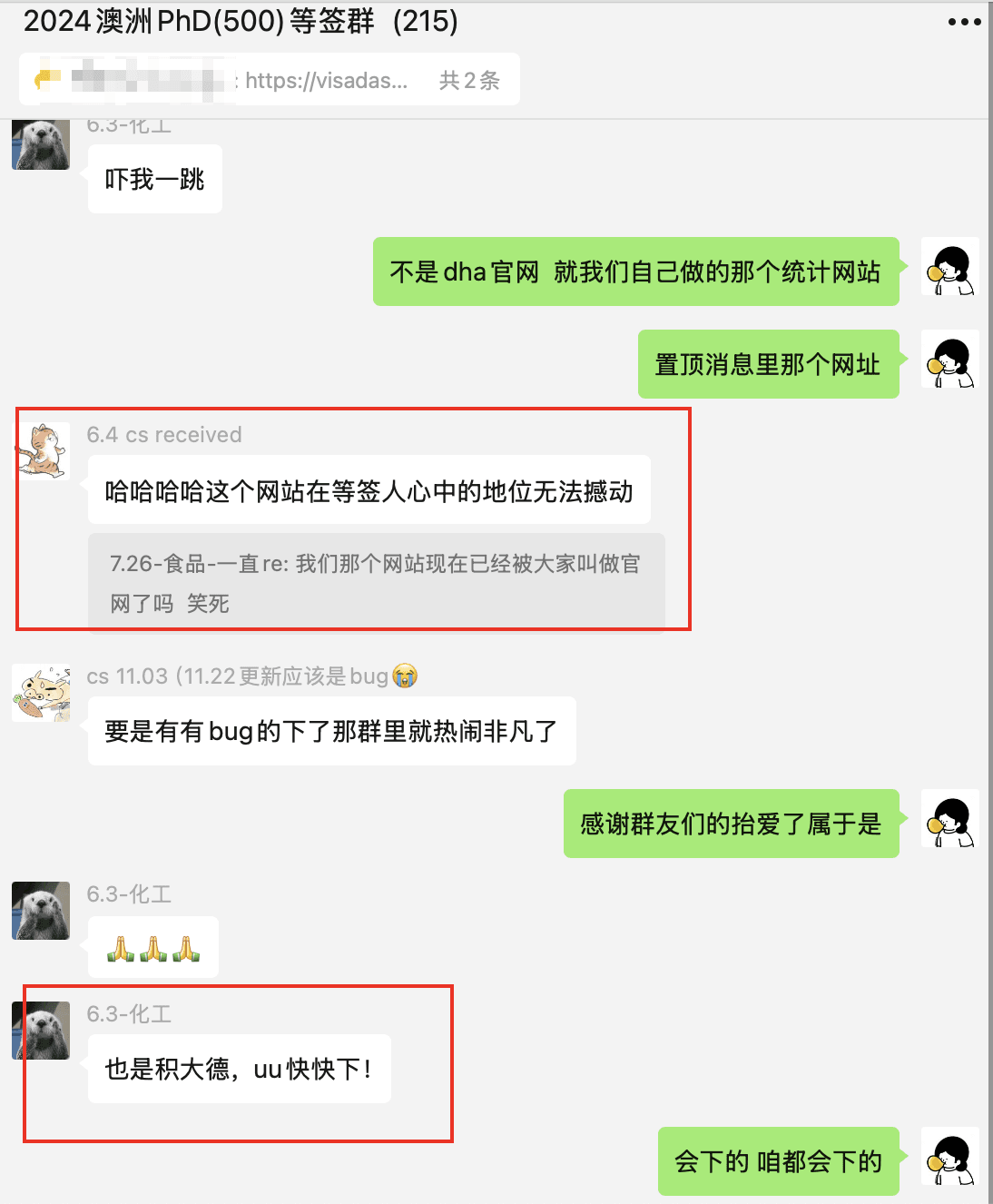
Task: Click the 也是积大德，uu快快下 message bubble
Action: tap(240, 1069)
